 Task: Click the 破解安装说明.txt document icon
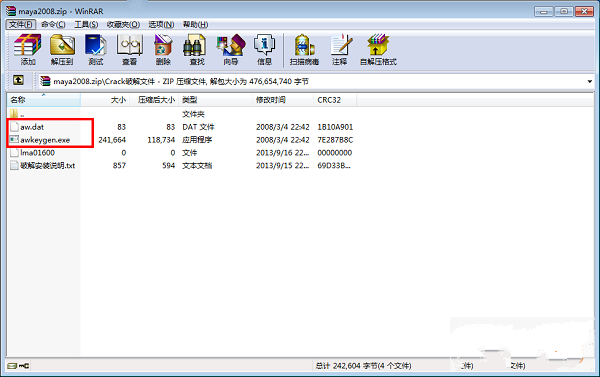tap(14, 165)
